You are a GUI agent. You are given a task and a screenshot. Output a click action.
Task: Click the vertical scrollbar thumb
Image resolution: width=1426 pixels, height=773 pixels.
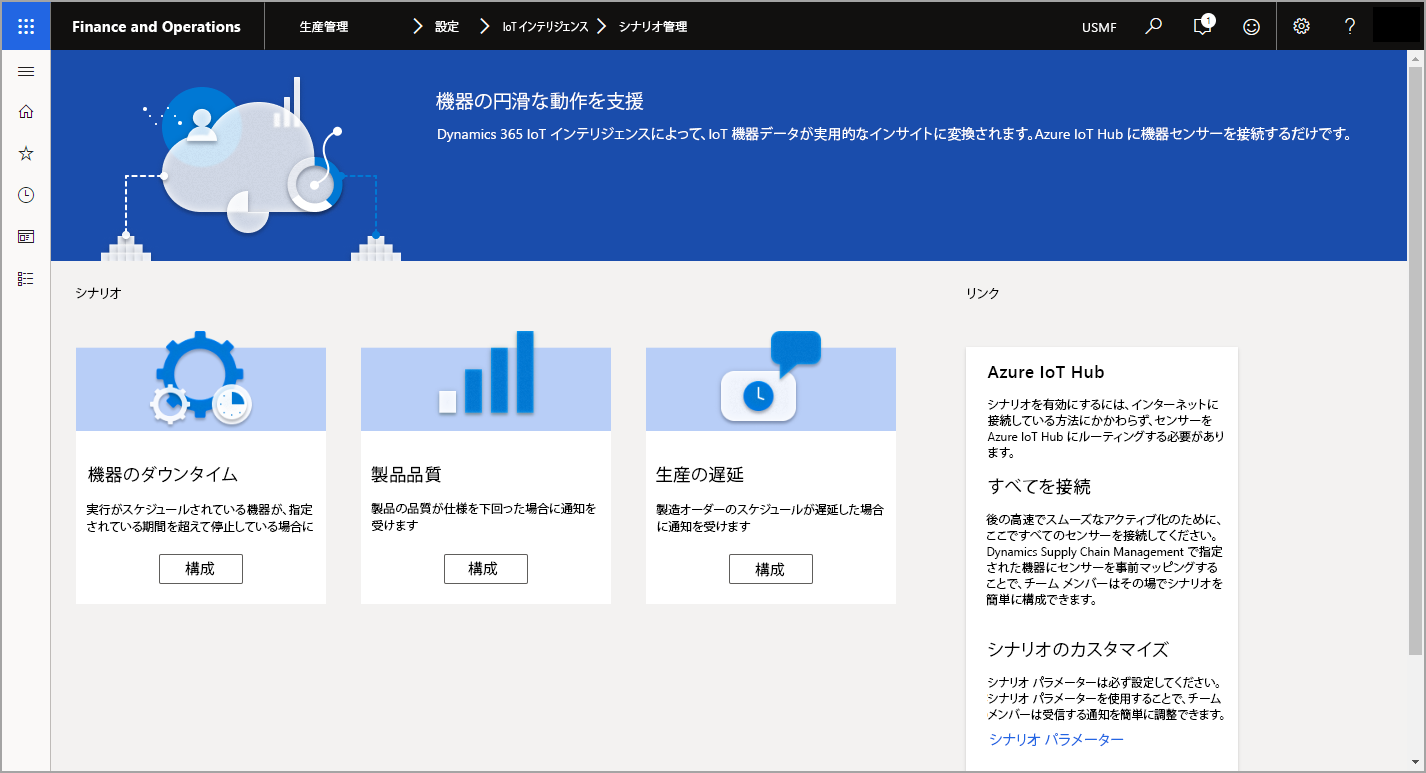[x=1415, y=361]
